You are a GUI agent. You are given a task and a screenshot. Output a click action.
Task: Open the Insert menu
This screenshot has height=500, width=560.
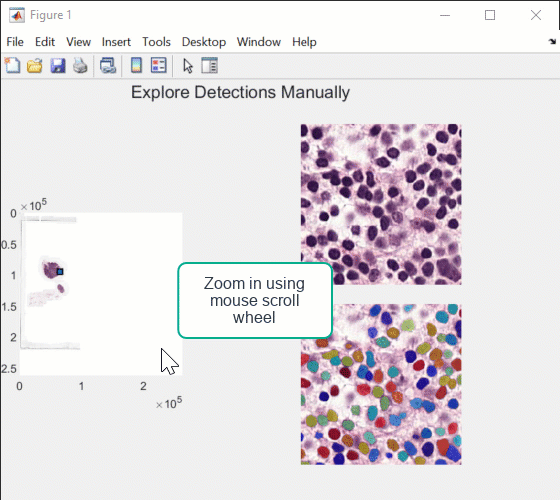116,42
